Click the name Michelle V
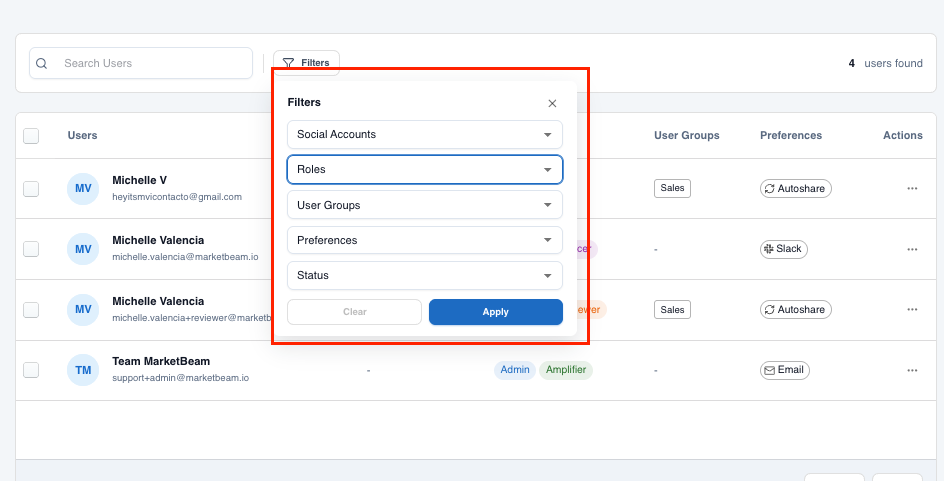Screen dimensions: 944x481 click(x=140, y=180)
